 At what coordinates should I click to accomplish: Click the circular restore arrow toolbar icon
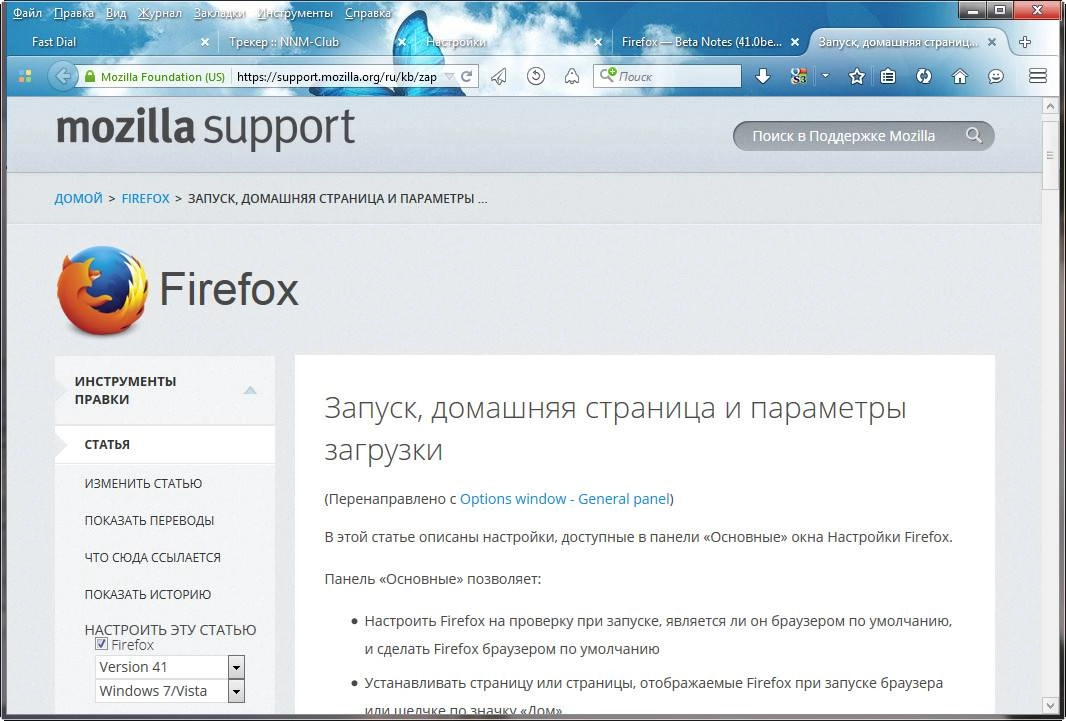[x=536, y=77]
